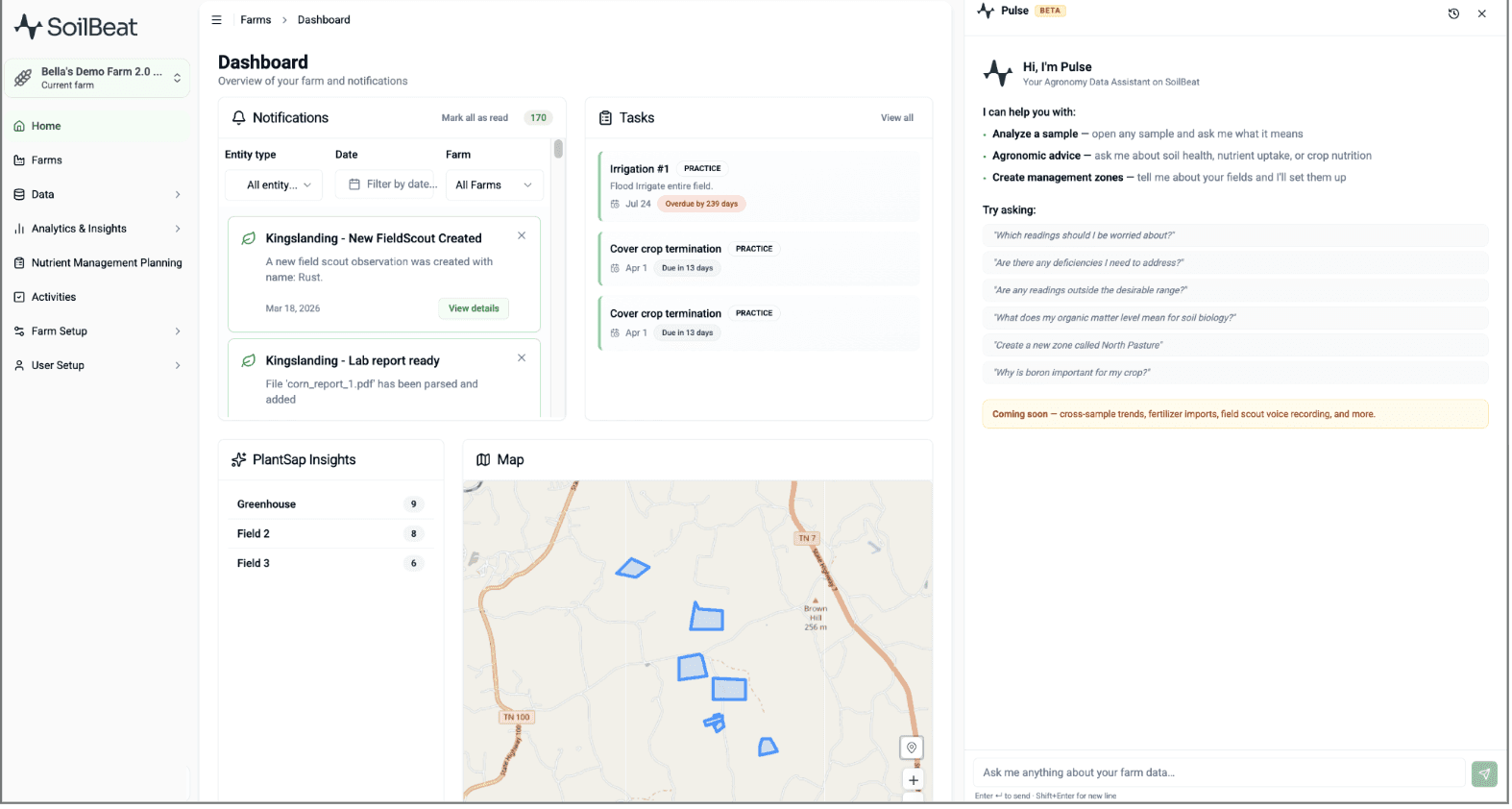Open Pulse chat history
The height and width of the screenshot is (809, 1512).
1453,13
